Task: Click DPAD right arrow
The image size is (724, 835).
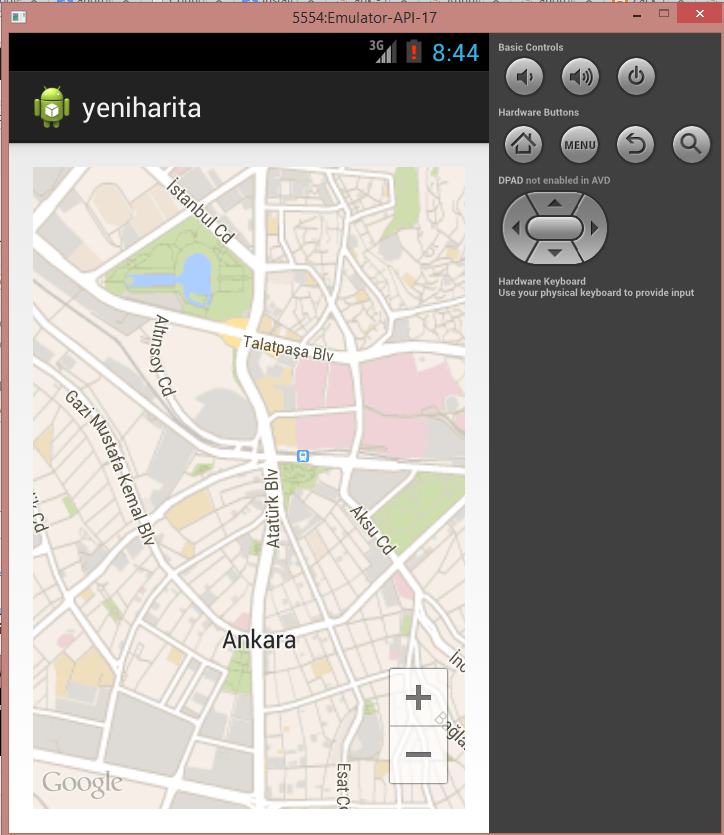Action: click(x=595, y=228)
